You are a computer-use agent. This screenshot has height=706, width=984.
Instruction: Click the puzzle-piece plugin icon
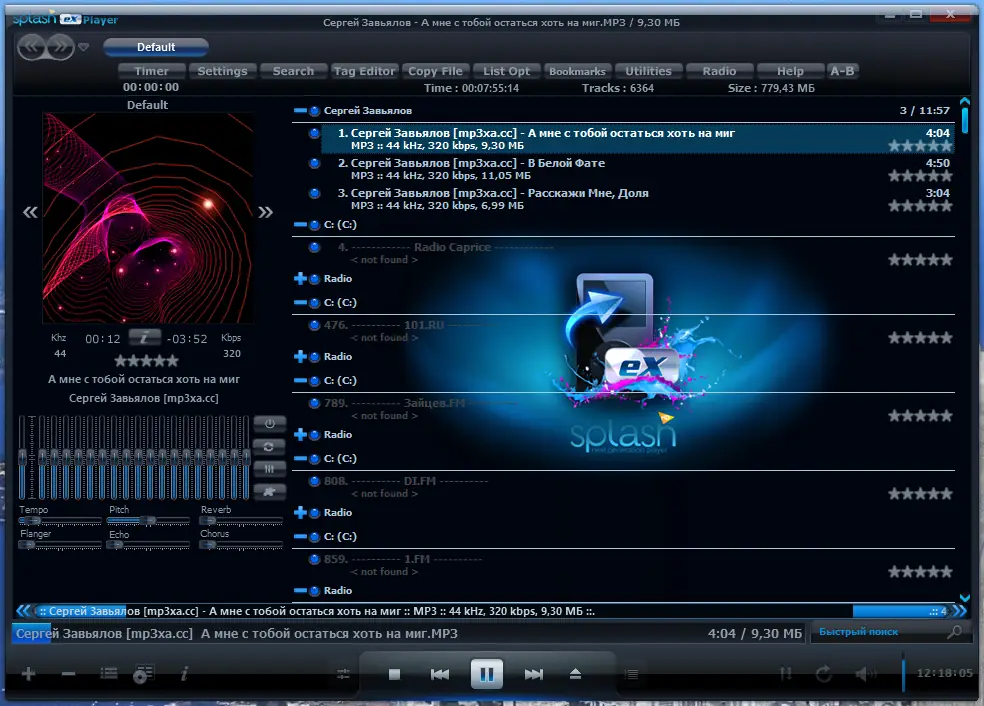(x=269, y=491)
